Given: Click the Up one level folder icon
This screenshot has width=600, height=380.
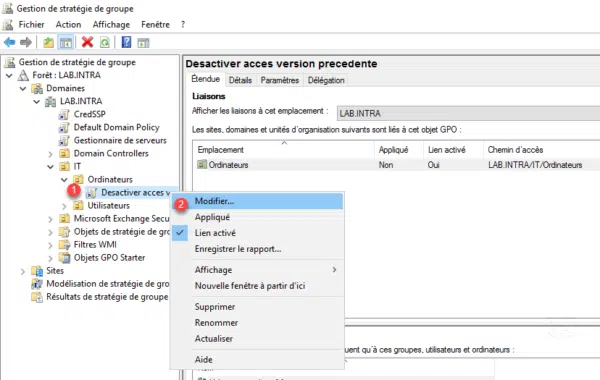Looking at the screenshot, I should coord(48,42).
